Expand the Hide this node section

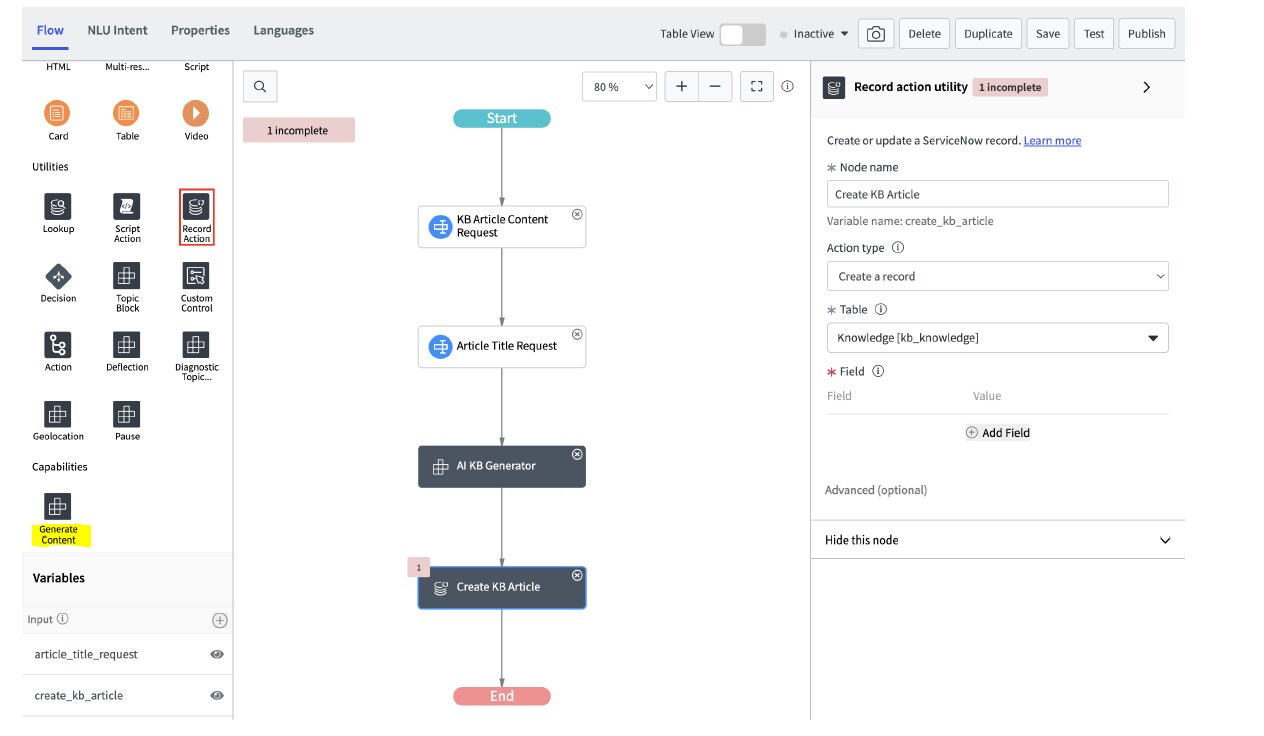pyautogui.click(x=1164, y=540)
